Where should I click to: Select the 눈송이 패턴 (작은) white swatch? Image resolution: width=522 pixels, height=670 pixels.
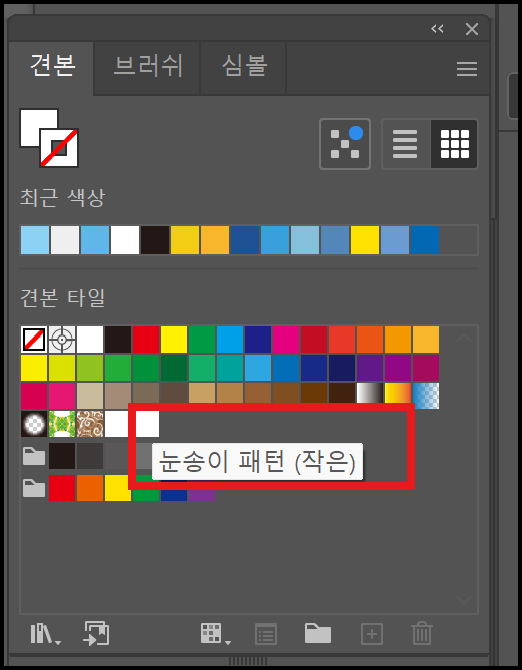click(147, 424)
